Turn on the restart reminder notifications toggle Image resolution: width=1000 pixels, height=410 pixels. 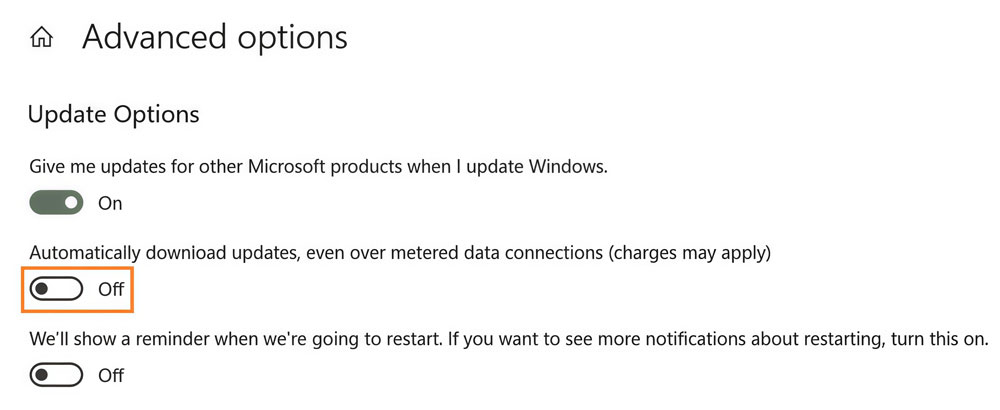(56, 376)
